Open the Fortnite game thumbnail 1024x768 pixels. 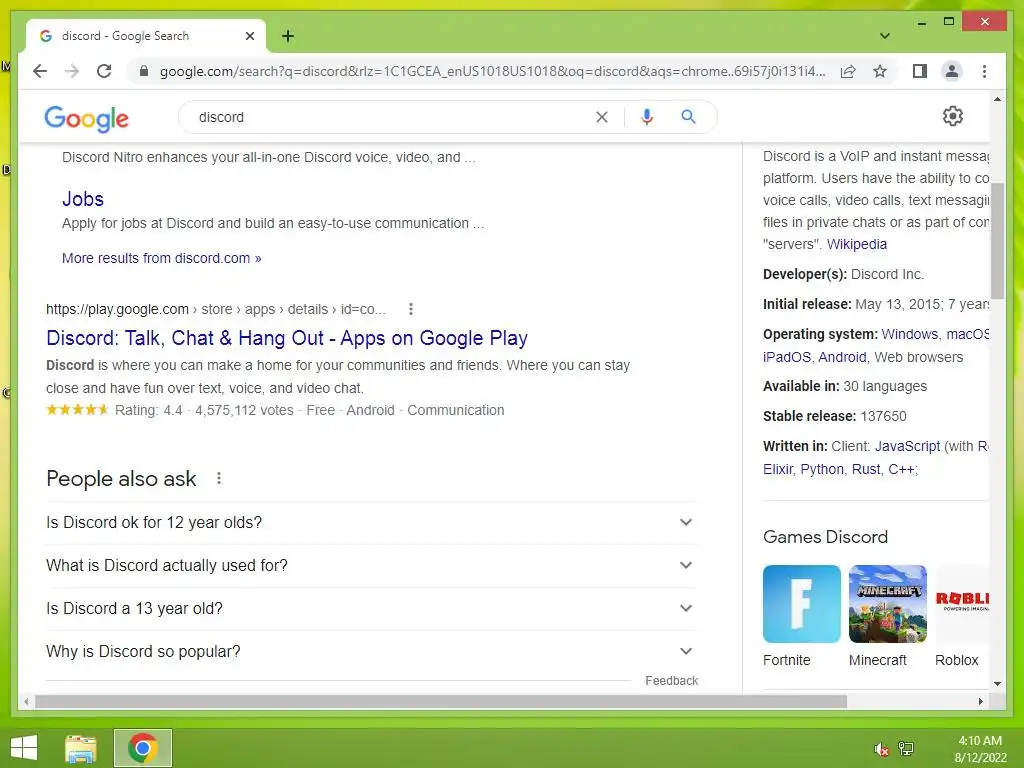coord(801,604)
